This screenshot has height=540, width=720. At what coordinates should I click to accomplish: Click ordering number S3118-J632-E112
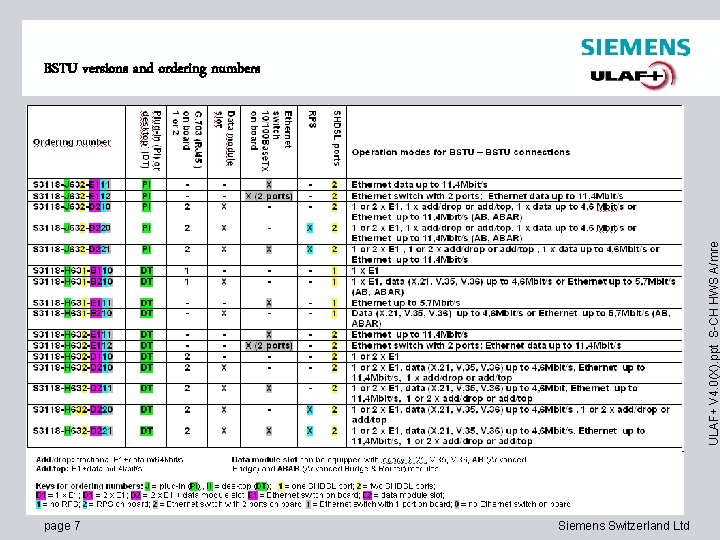pos(72,196)
